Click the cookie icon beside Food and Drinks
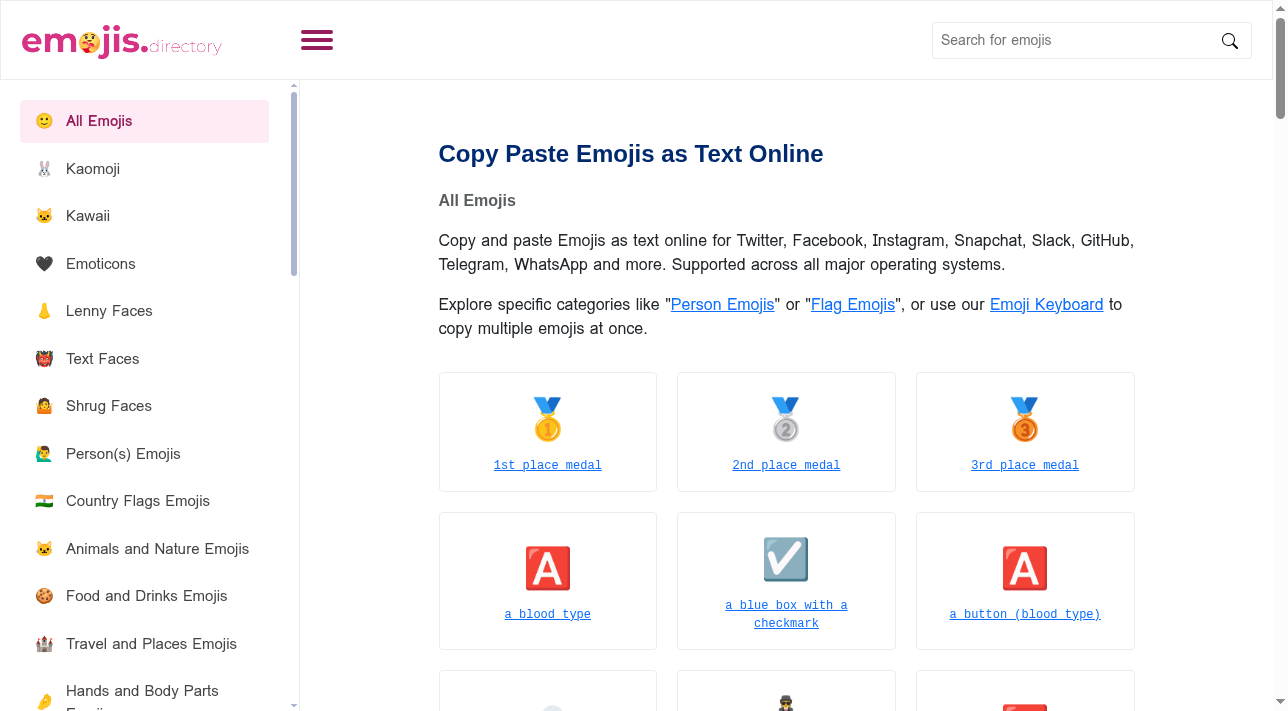Image resolution: width=1288 pixels, height=711 pixels. [44, 596]
